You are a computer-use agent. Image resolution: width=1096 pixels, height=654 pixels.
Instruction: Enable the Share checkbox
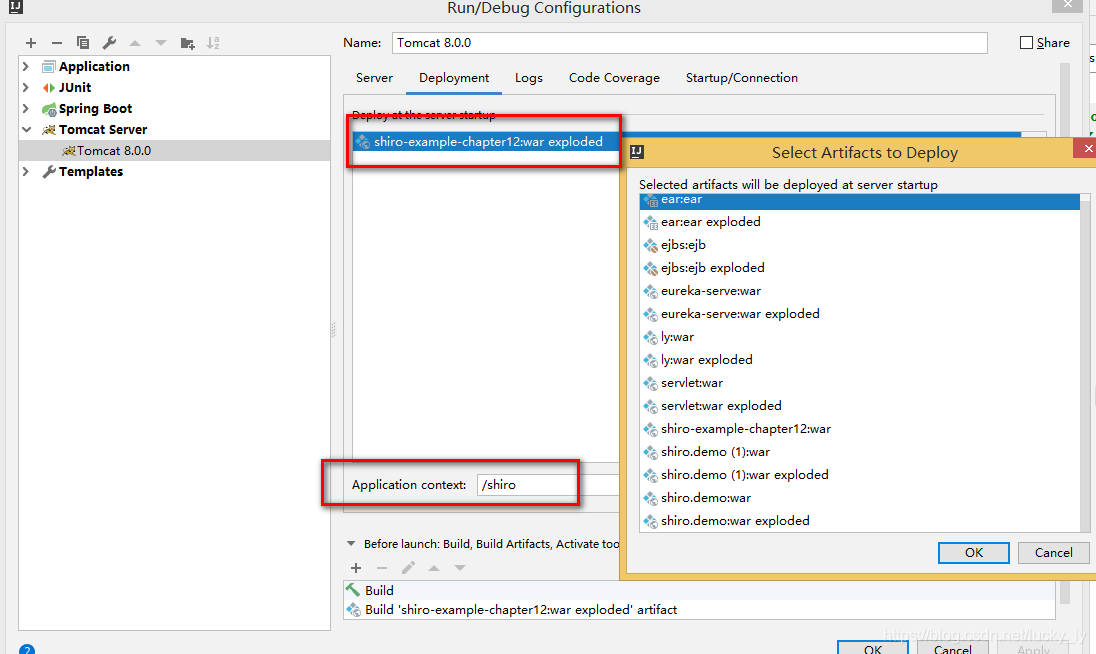click(x=1026, y=43)
